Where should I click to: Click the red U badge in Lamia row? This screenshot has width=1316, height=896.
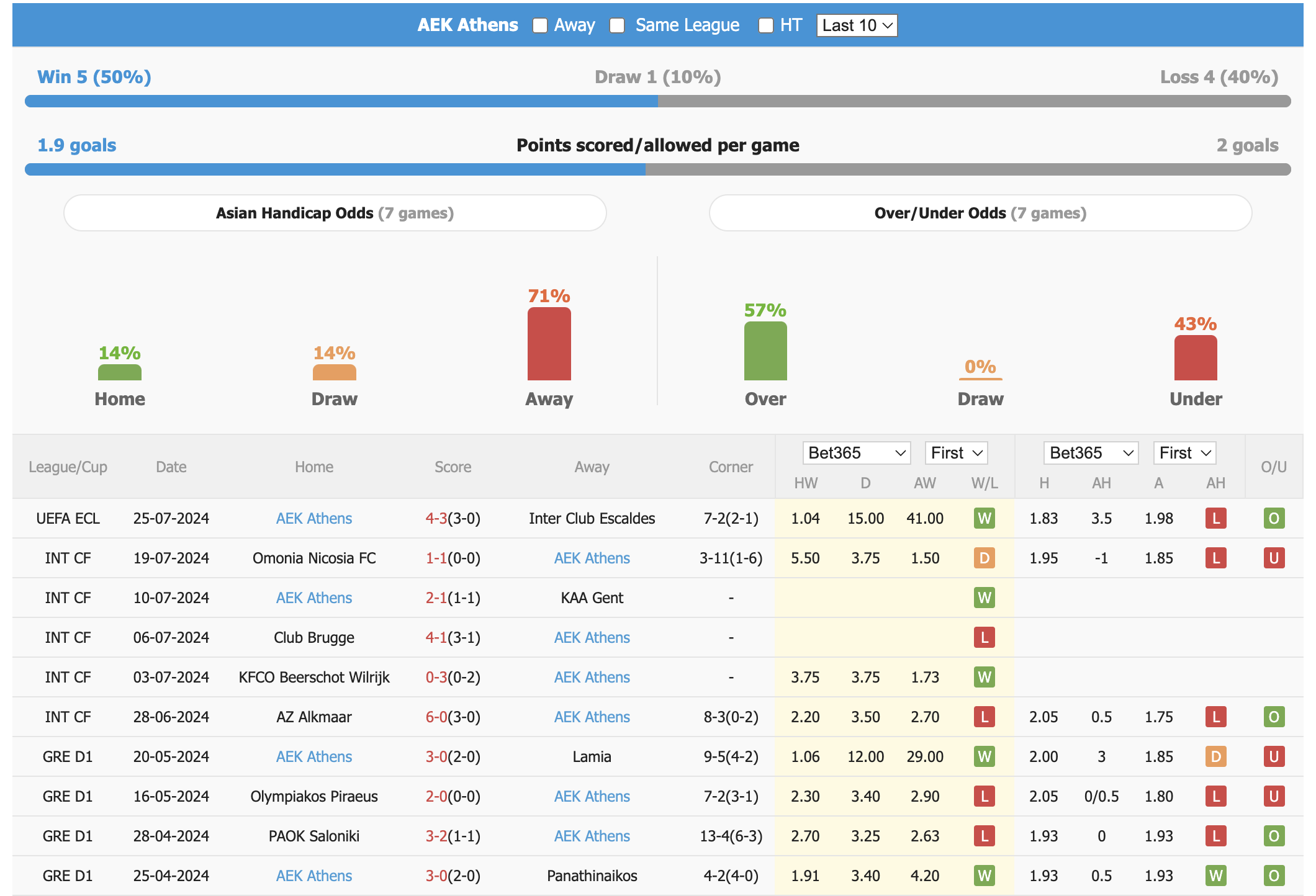click(1274, 756)
